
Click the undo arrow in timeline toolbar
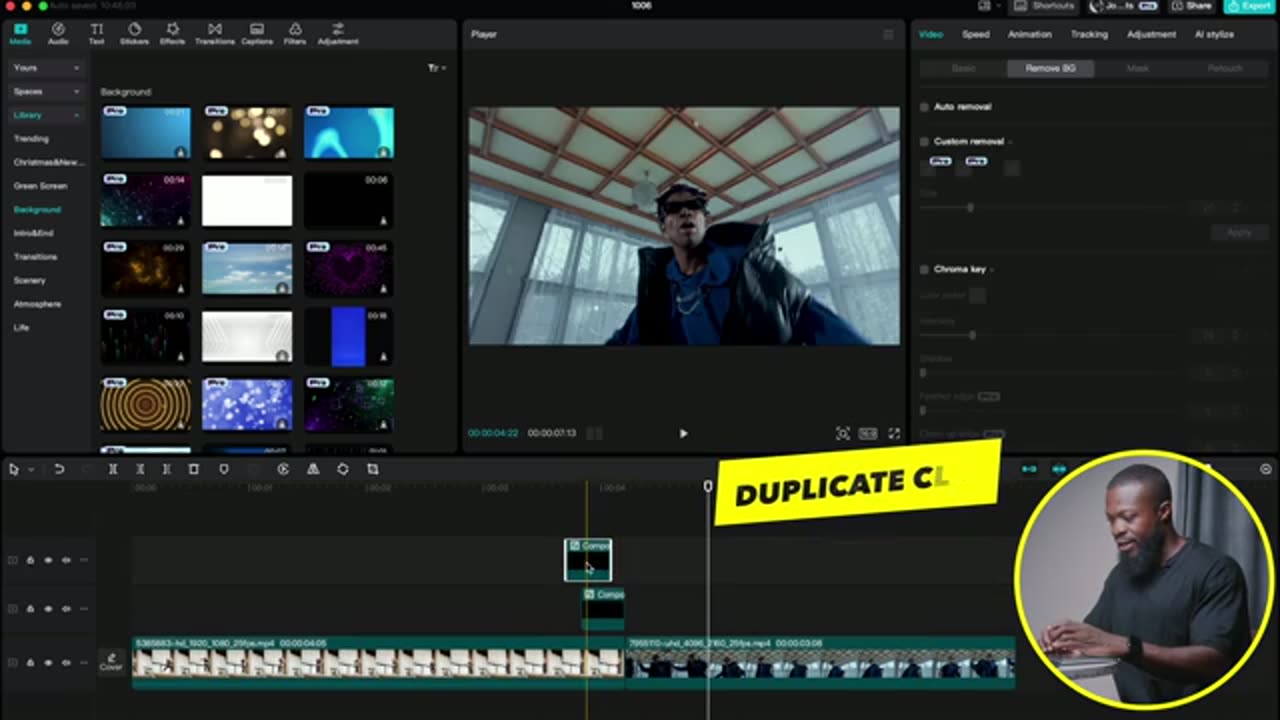pyautogui.click(x=59, y=469)
